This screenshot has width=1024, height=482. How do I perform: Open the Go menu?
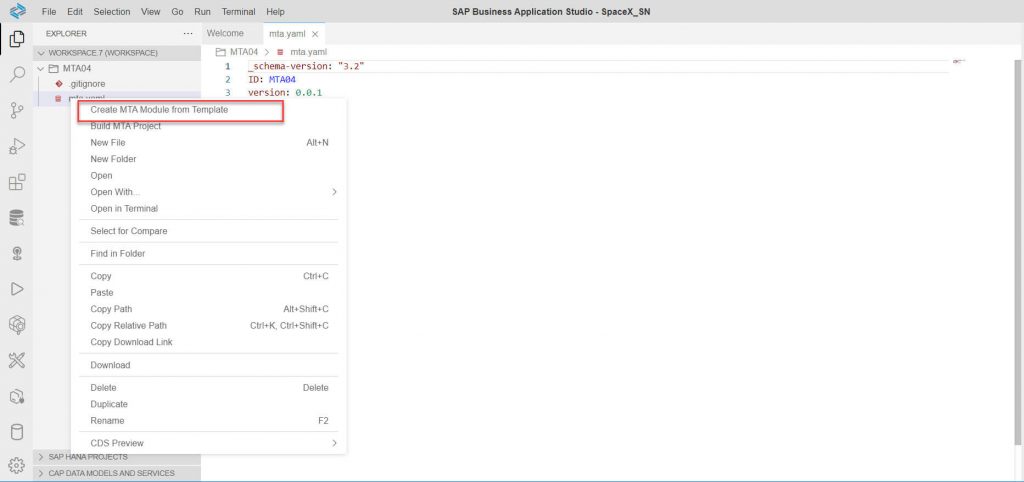click(177, 12)
